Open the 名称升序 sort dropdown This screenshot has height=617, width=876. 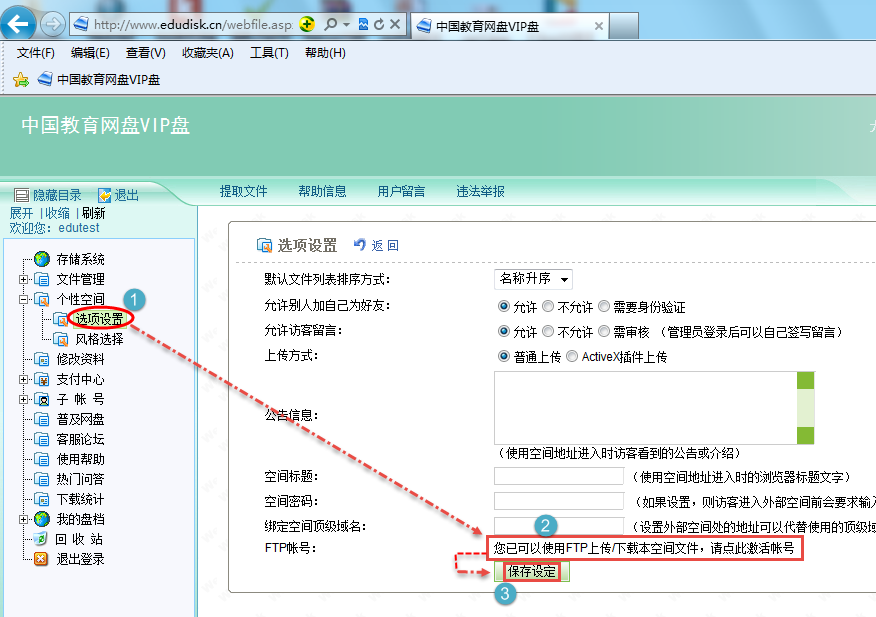[x=534, y=279]
